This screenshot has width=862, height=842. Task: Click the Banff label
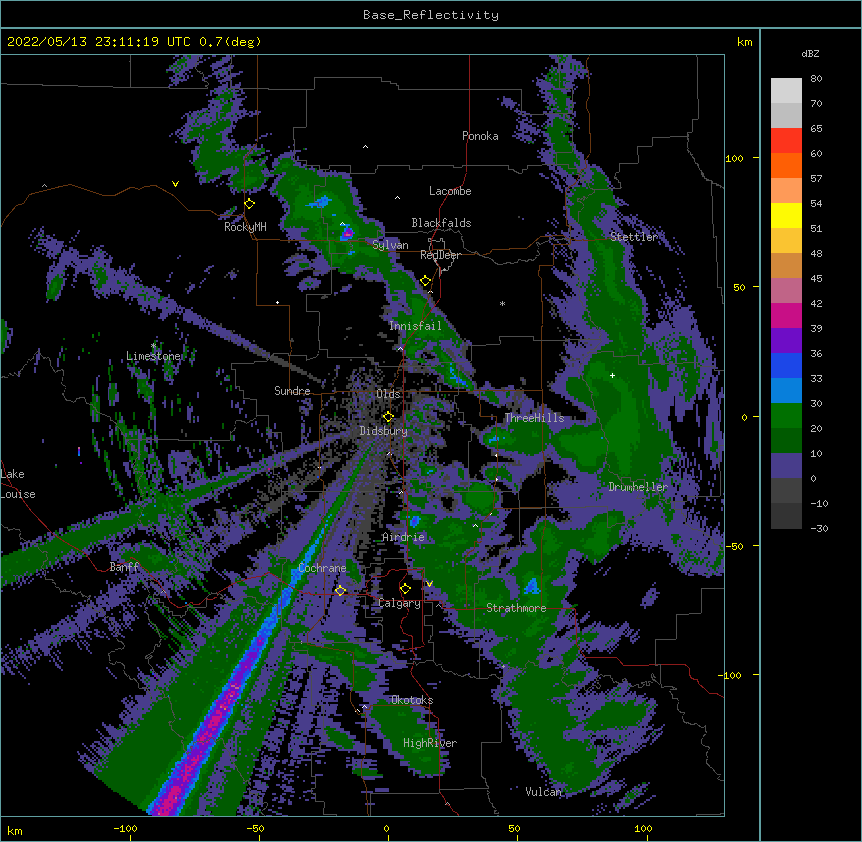(124, 567)
